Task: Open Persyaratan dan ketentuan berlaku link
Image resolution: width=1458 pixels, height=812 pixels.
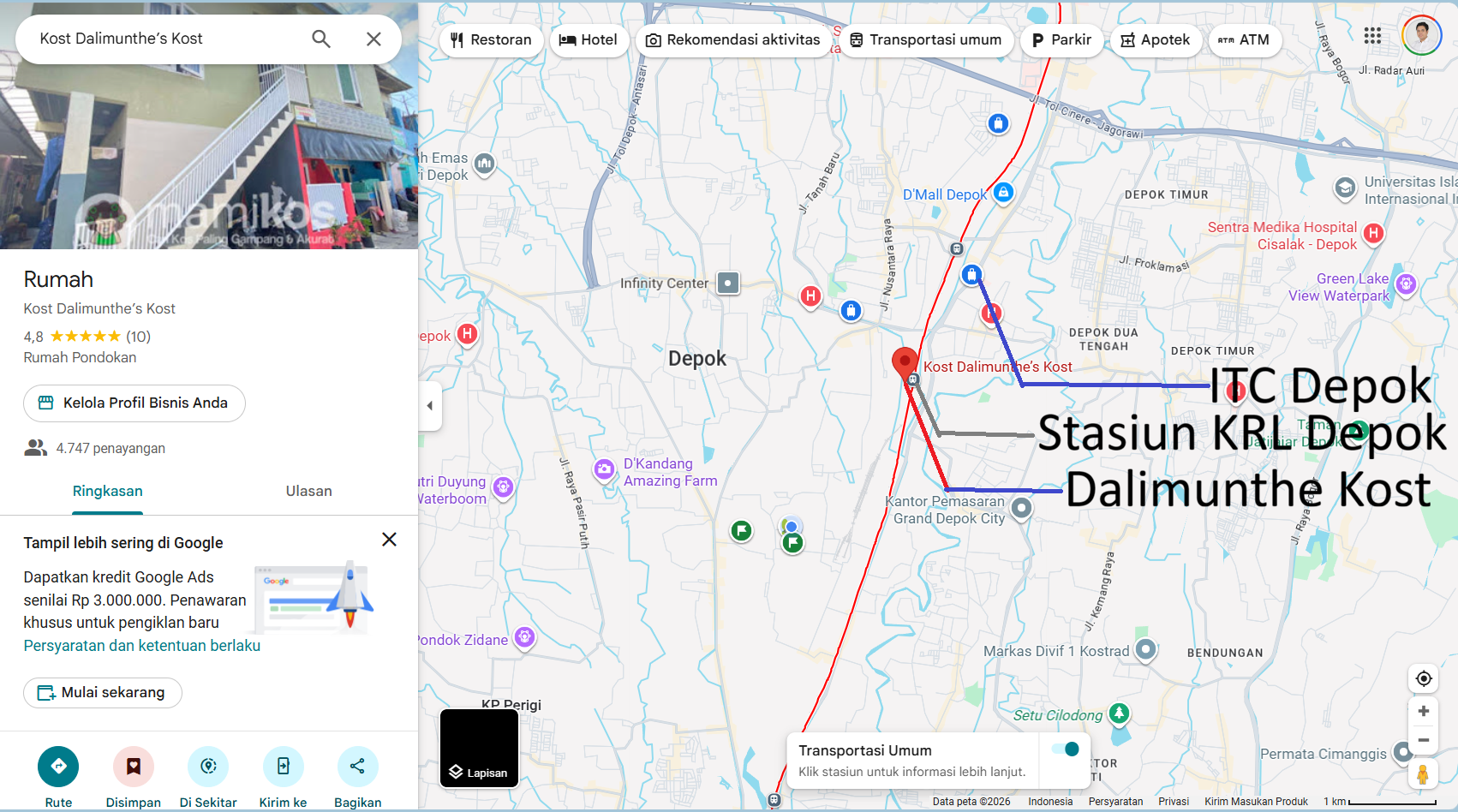Action: point(142,646)
